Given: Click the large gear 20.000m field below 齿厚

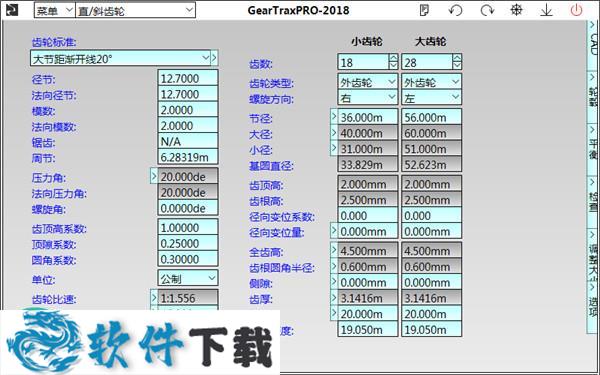Looking at the screenshot, I should pyautogui.click(x=432, y=313).
